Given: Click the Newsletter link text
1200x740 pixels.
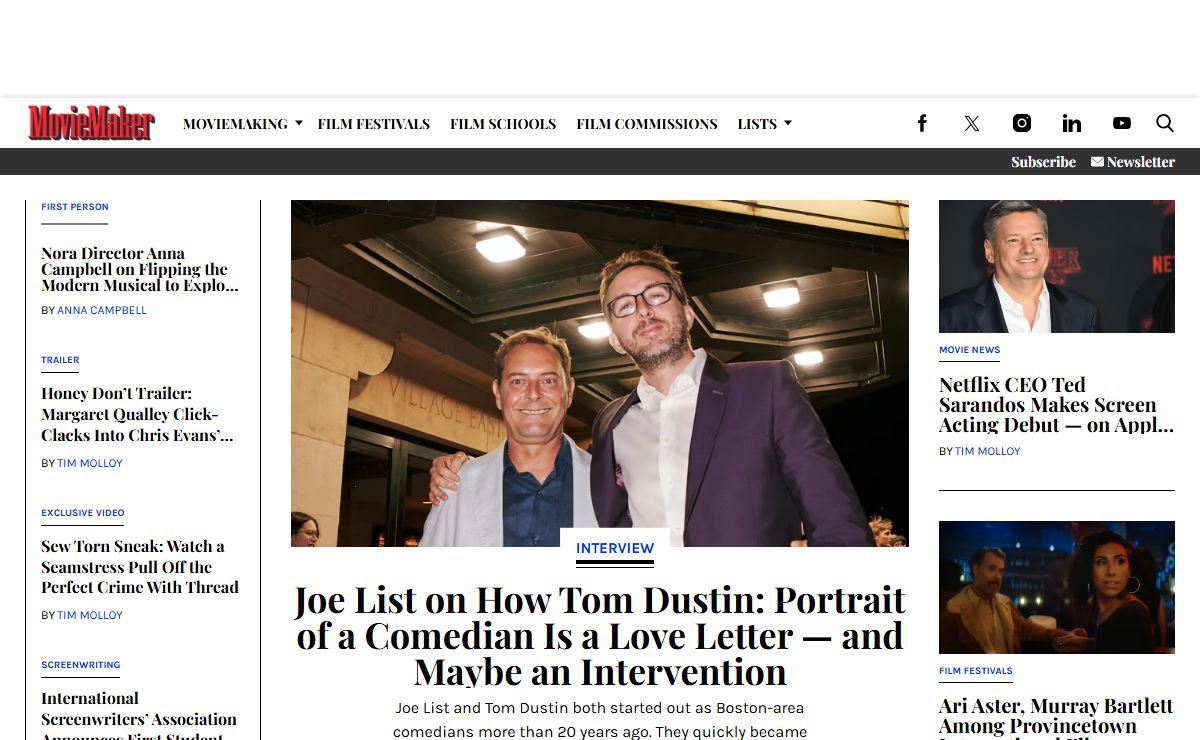Looking at the screenshot, I should coord(1141,162).
